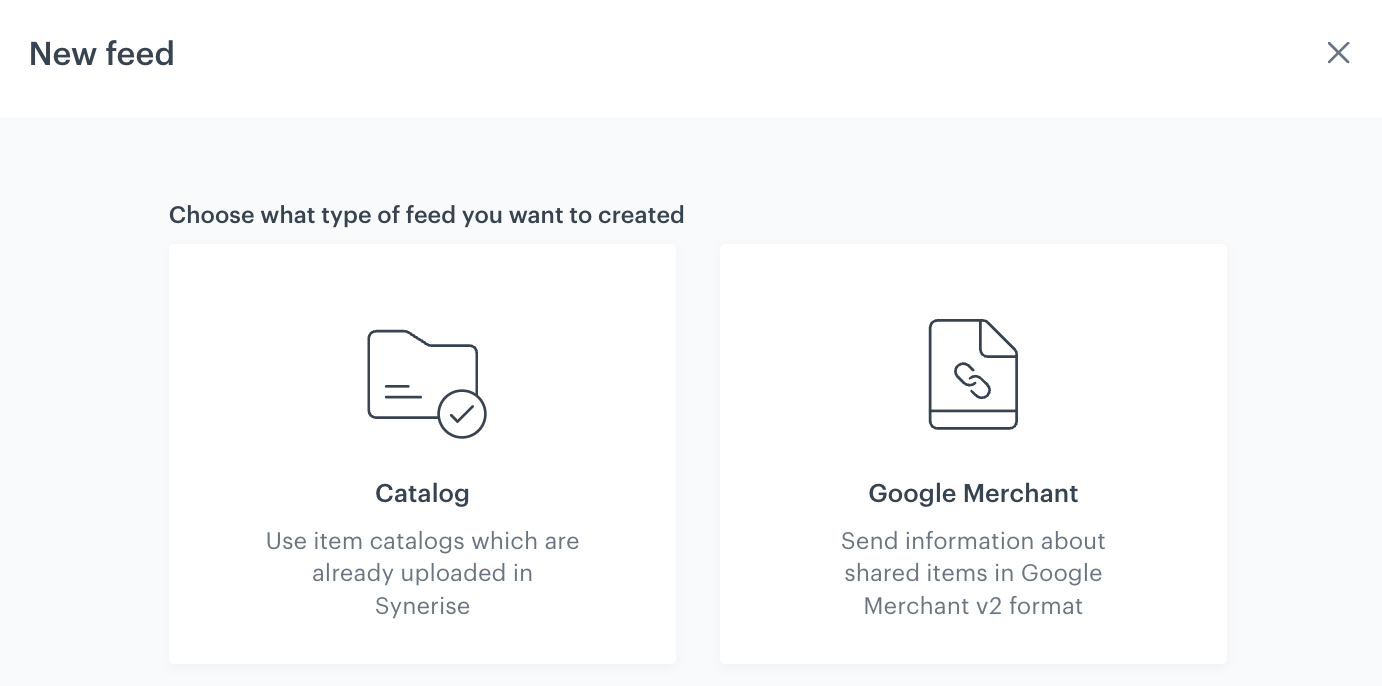Select the Google Merchant feed type card
This screenshot has height=686, width=1382.
pos(973,453)
